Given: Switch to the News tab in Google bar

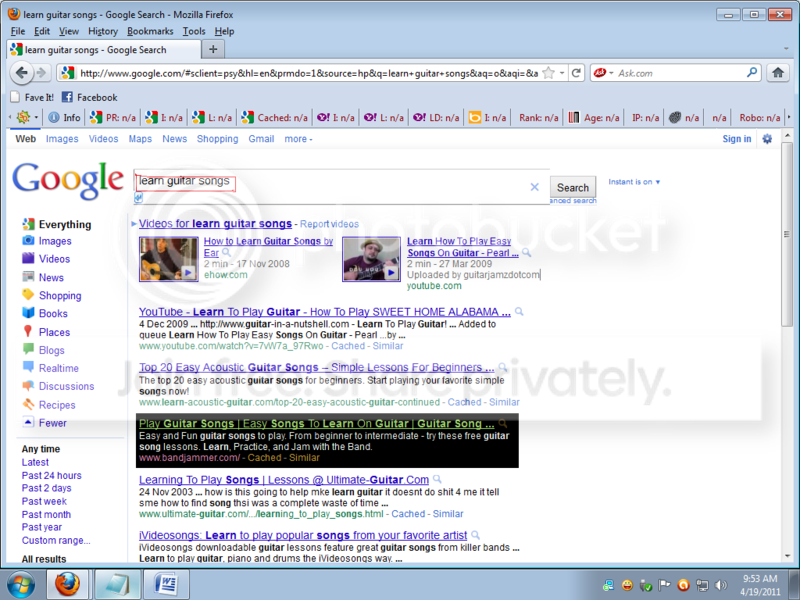Looking at the screenshot, I should (x=174, y=139).
